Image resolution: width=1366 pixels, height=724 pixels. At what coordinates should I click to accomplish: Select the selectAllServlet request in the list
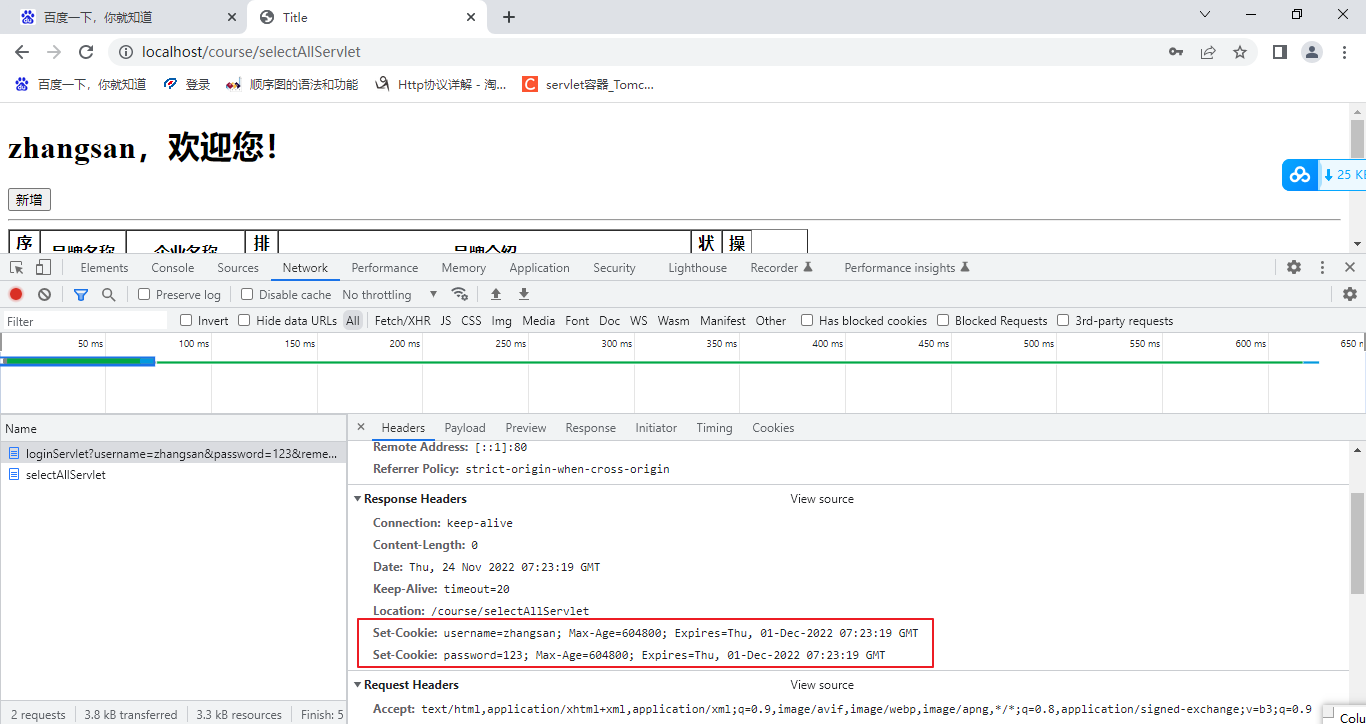[x=65, y=475]
